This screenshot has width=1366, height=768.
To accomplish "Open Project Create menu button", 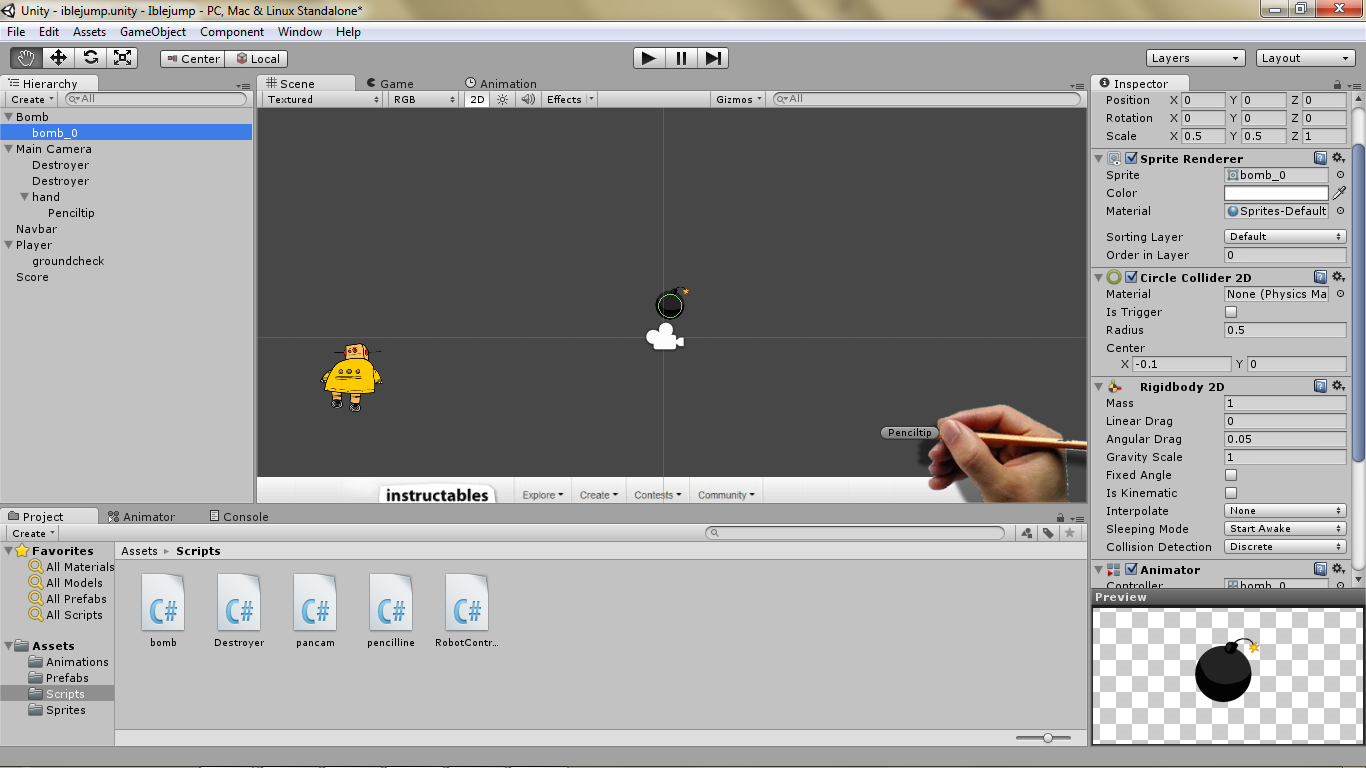I will 33,533.
